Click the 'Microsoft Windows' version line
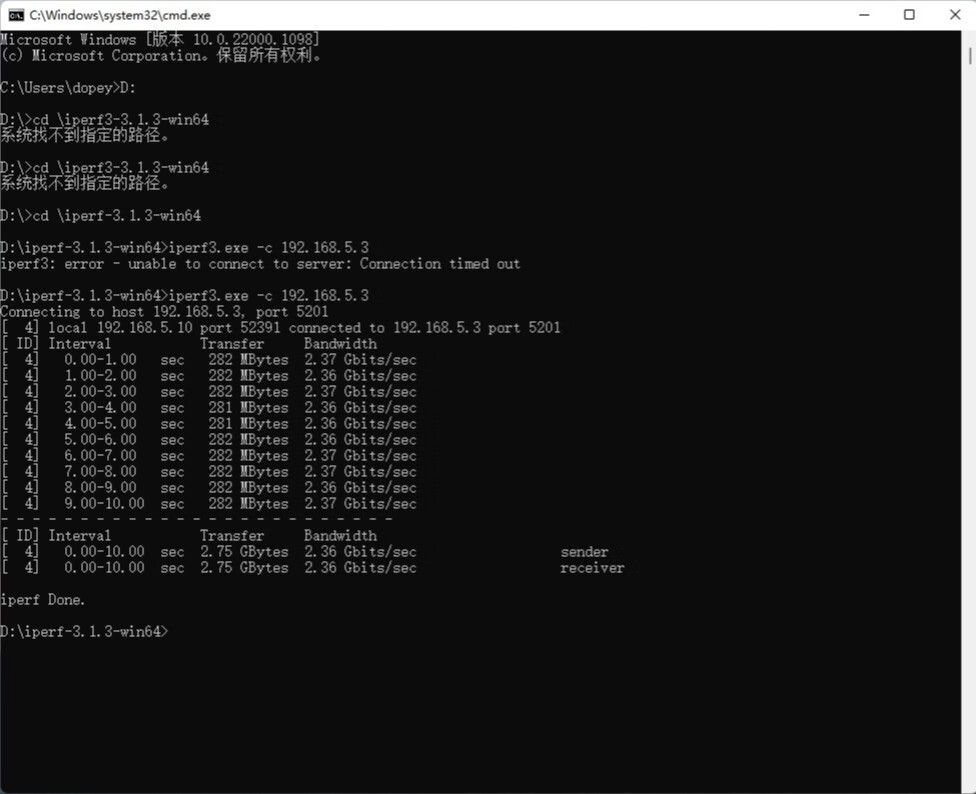The width and height of the screenshot is (976, 794). (160, 40)
